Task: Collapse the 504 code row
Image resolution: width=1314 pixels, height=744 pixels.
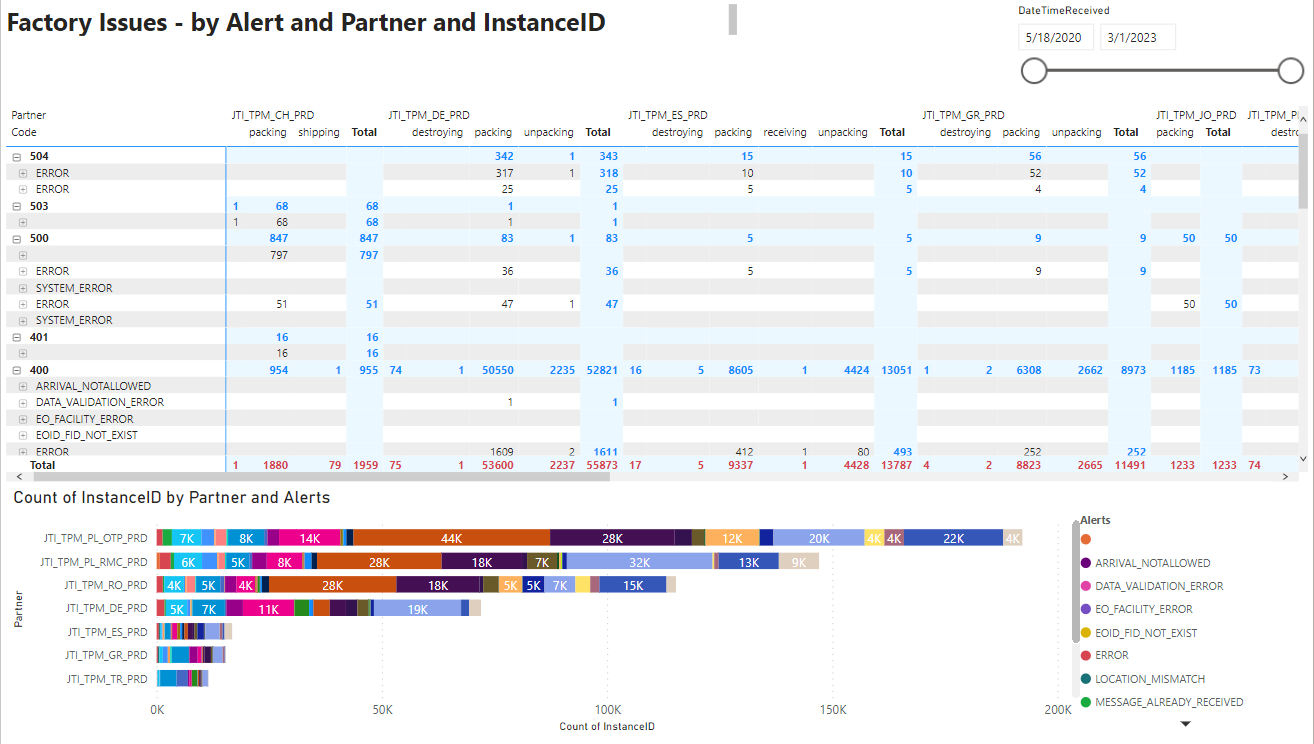Action: 16,156
